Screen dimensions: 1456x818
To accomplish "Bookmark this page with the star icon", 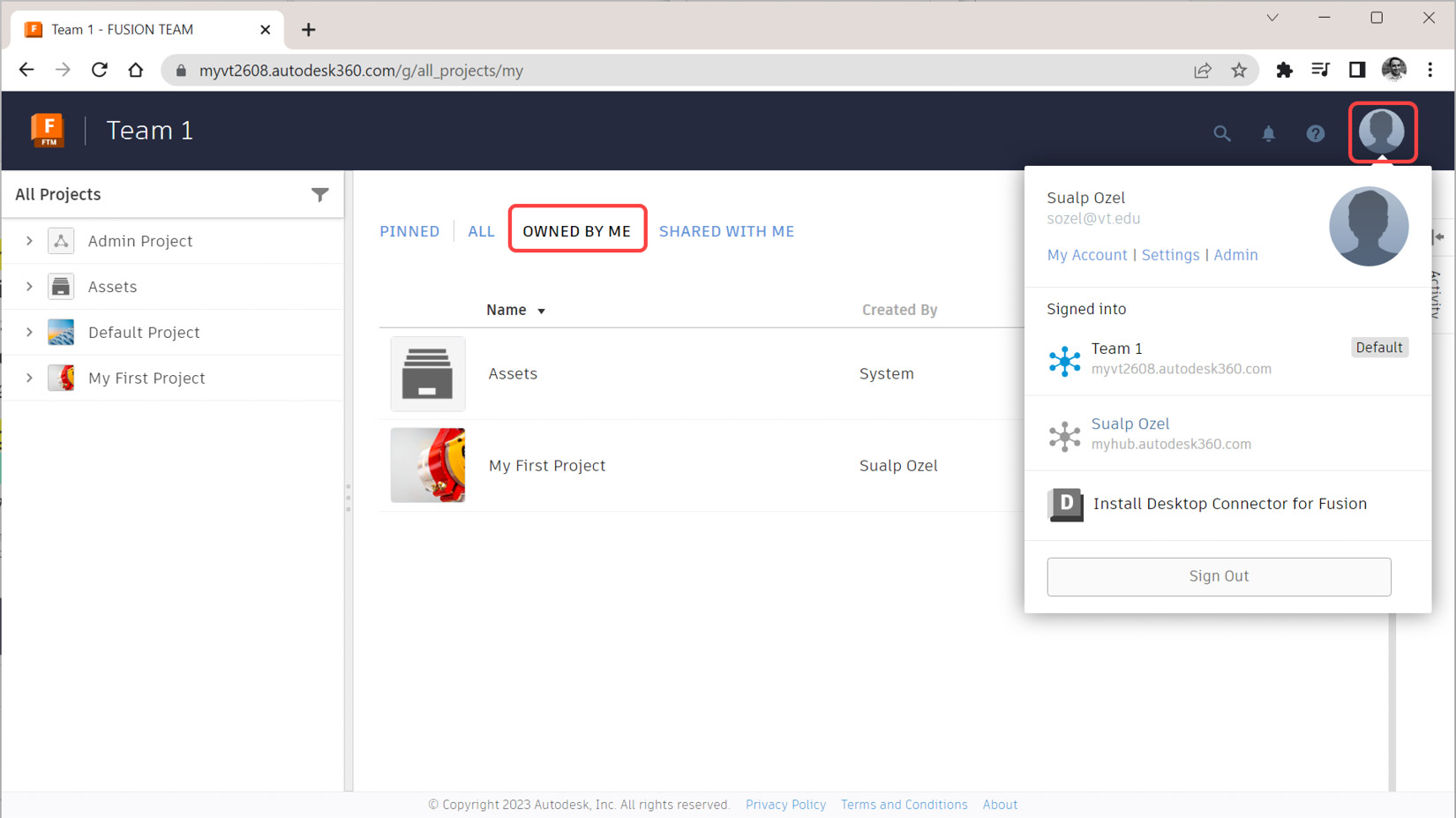I will pos(1239,71).
